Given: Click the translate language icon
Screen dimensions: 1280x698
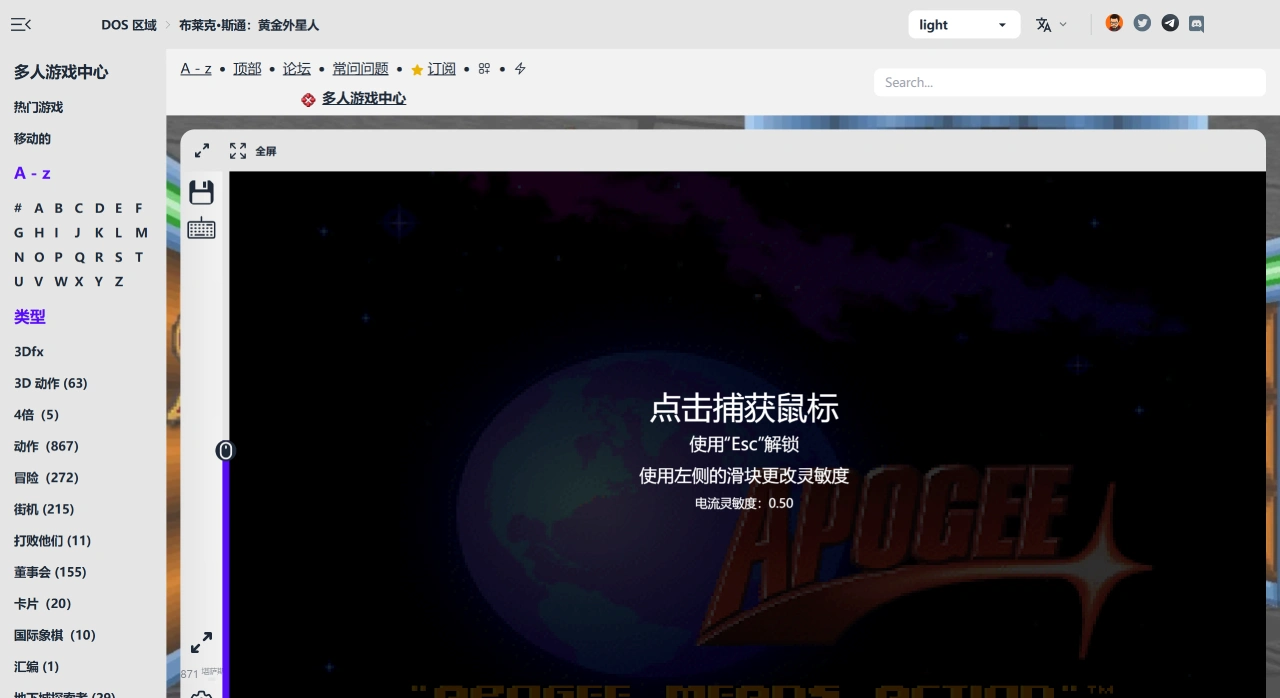Looking at the screenshot, I should click(x=1043, y=25).
